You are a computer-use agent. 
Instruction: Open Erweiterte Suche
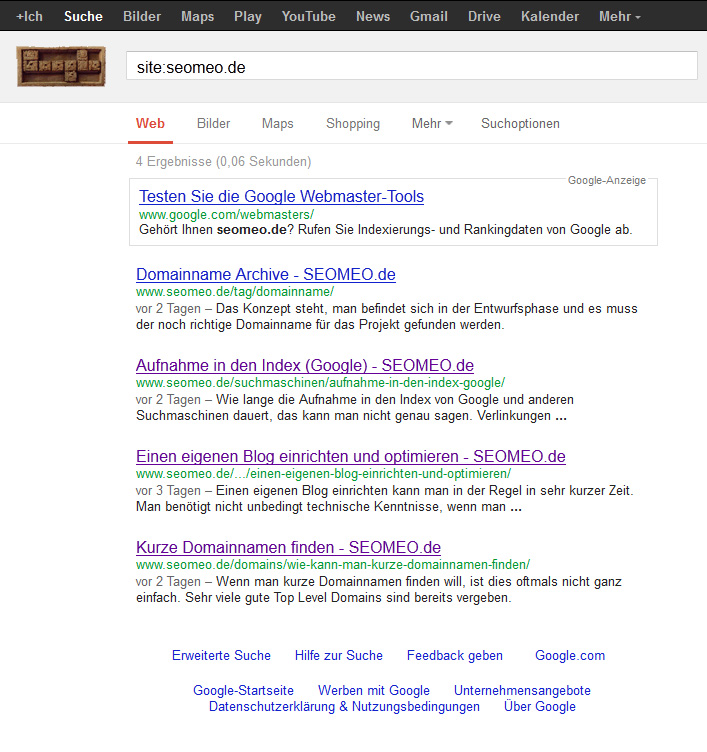(221, 656)
